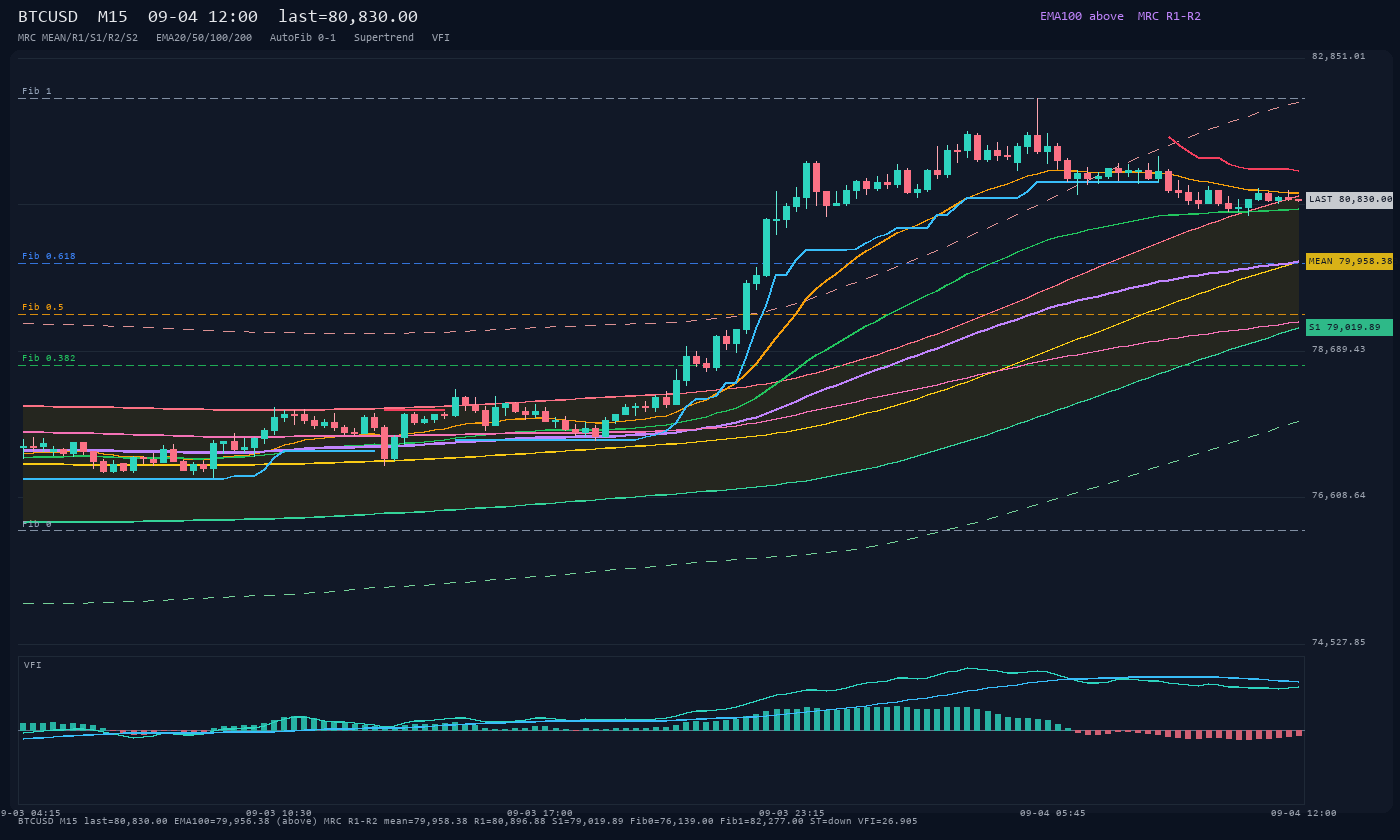1400x840 pixels.
Task: Click the Fib 0.382 level label
Action: click(x=49, y=358)
